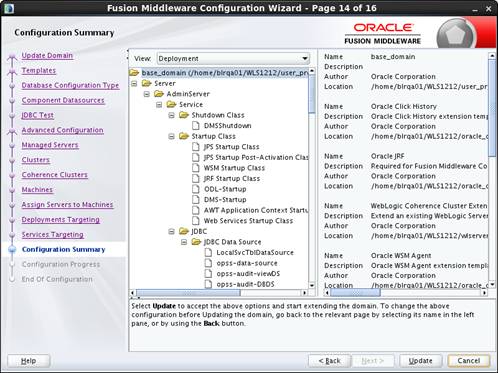This screenshot has width=498, height=373.
Task: Go to the Templates step
Action: 39,70
